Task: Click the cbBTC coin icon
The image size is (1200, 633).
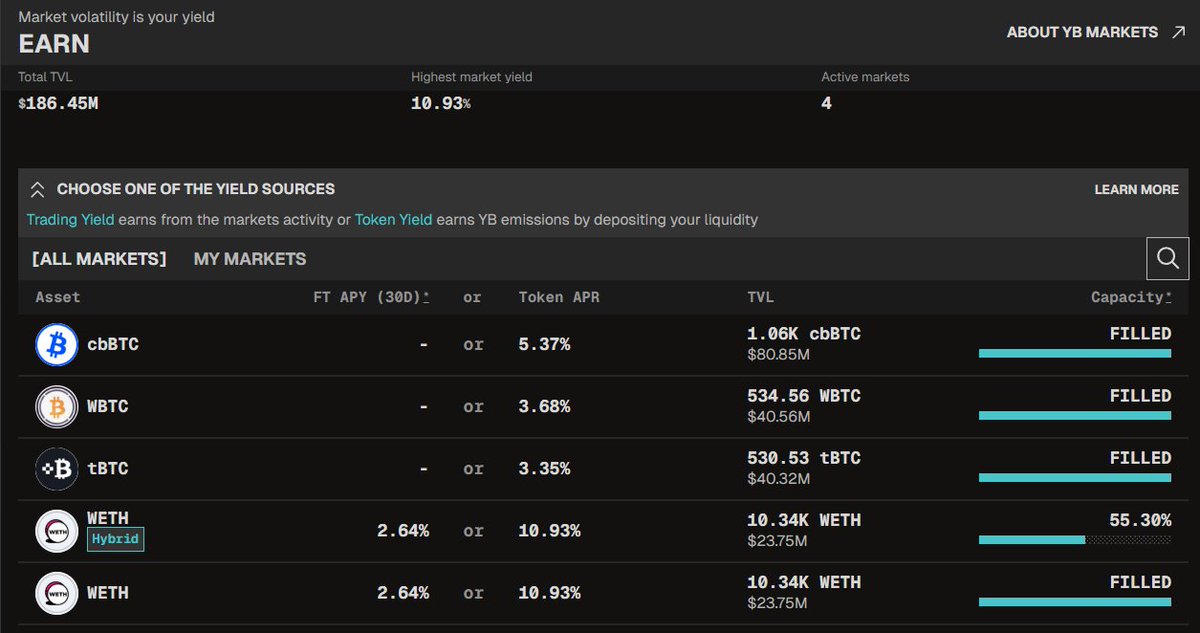Action: [x=57, y=345]
